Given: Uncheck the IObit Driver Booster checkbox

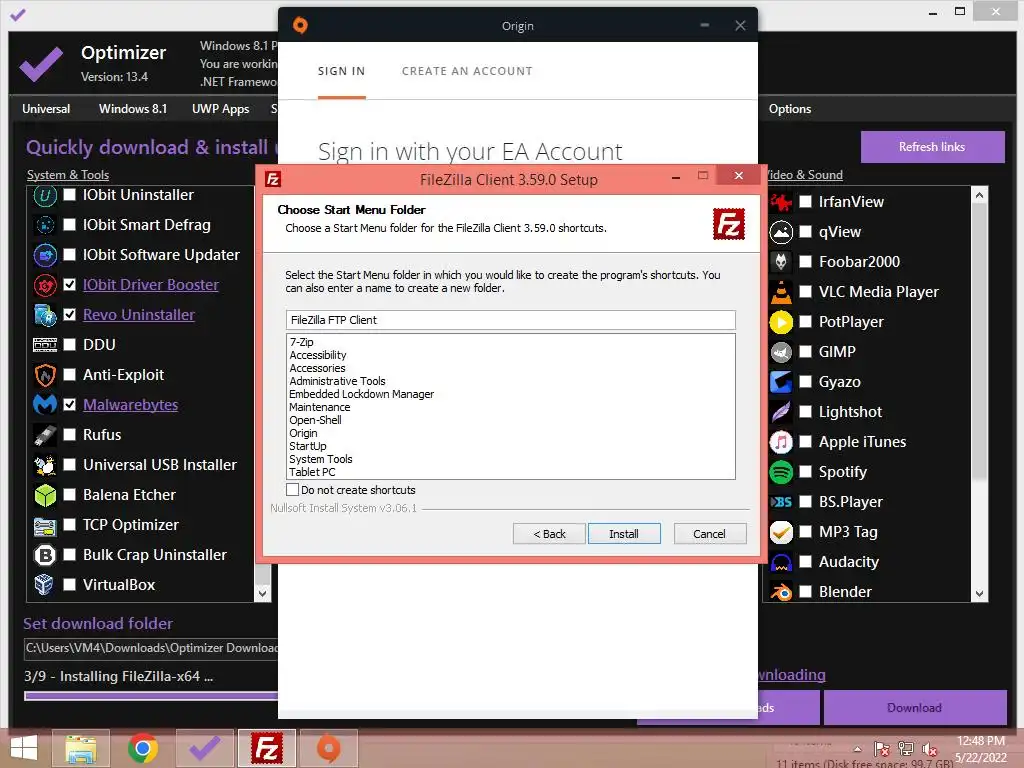Looking at the screenshot, I should [x=69, y=285].
